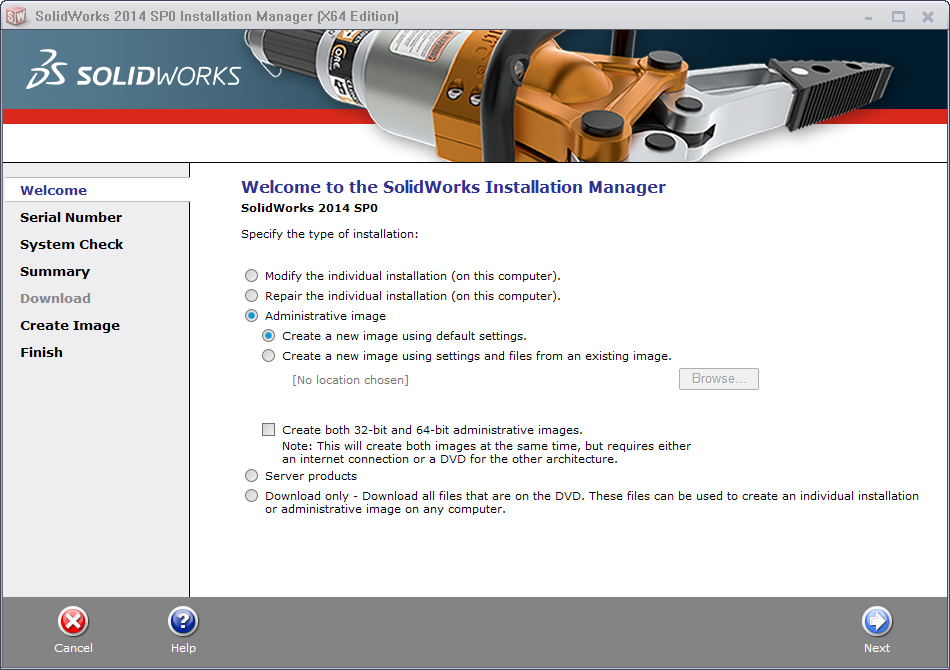
Task: Click 'Specify the type of installation' text
Action: coord(330,234)
